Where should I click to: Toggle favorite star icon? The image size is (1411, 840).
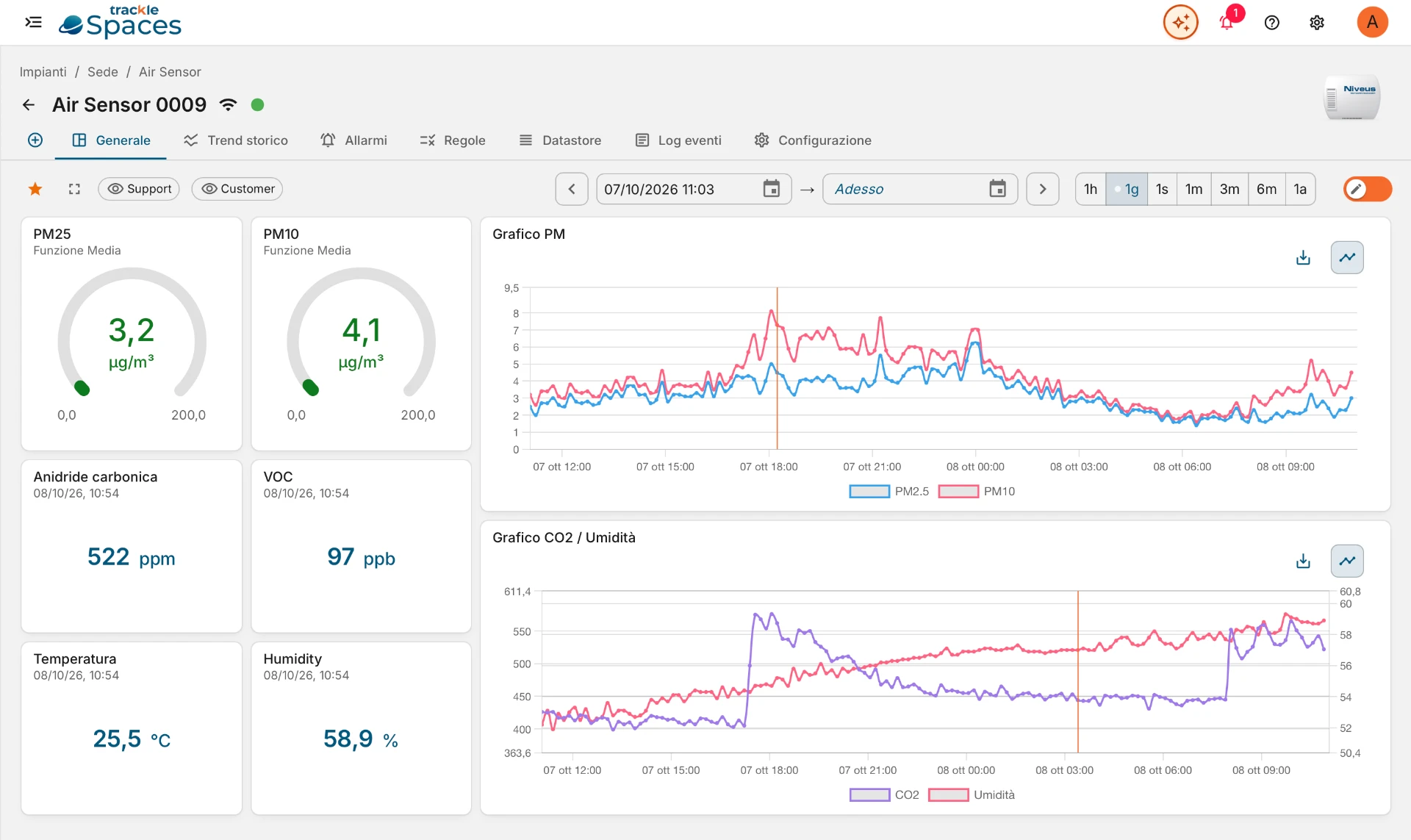pyautogui.click(x=35, y=189)
